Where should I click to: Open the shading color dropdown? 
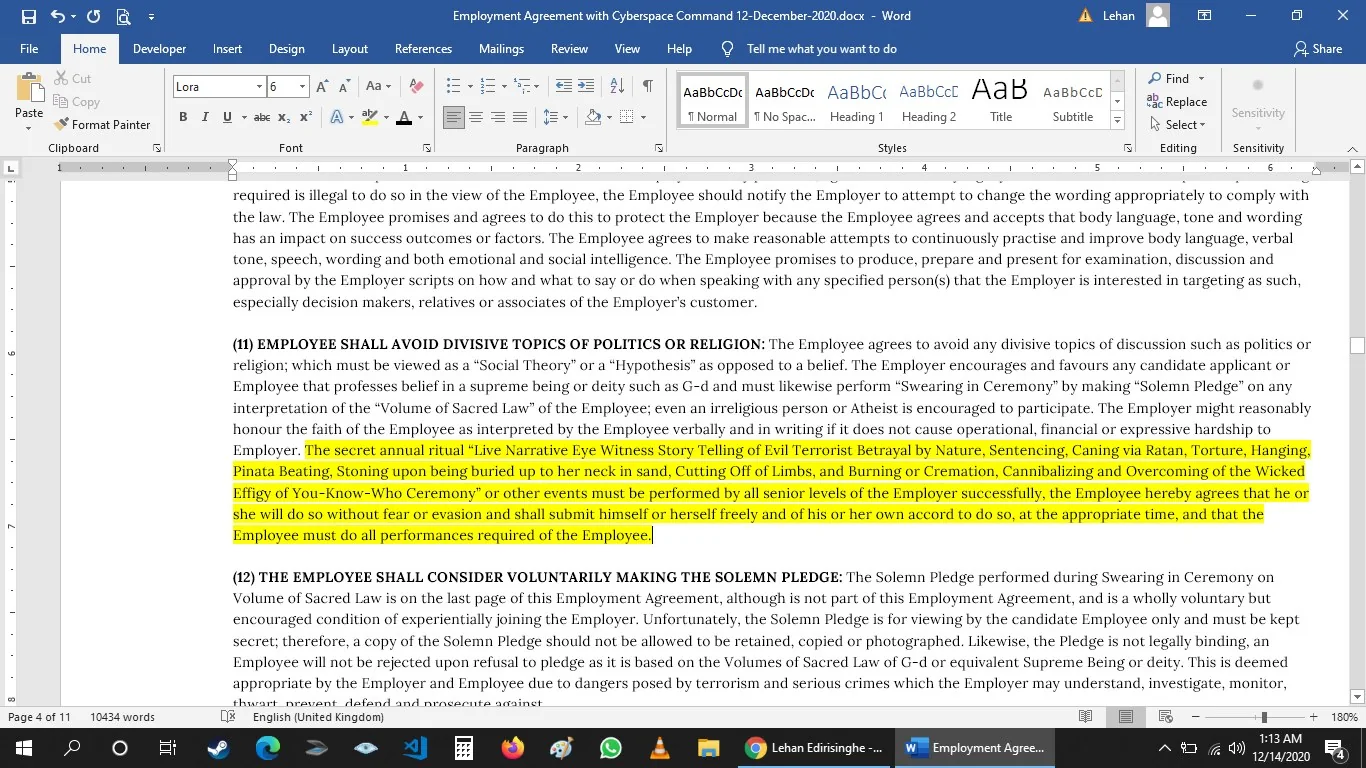(609, 118)
